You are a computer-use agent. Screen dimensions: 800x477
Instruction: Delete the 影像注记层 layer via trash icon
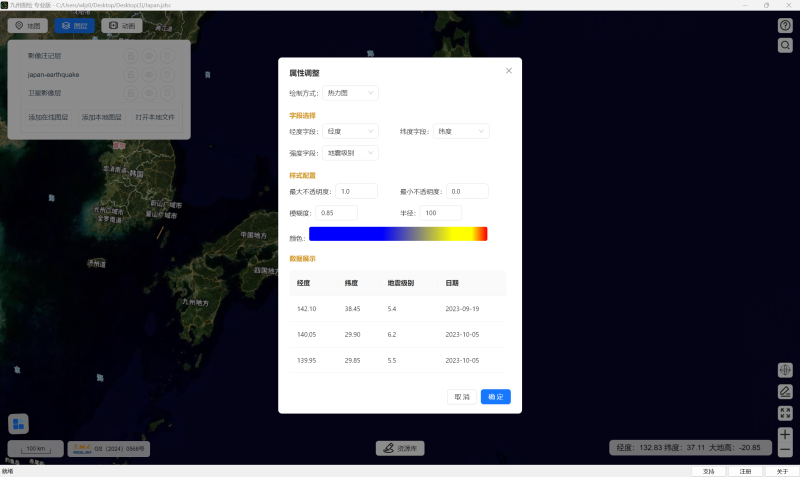tap(167, 56)
